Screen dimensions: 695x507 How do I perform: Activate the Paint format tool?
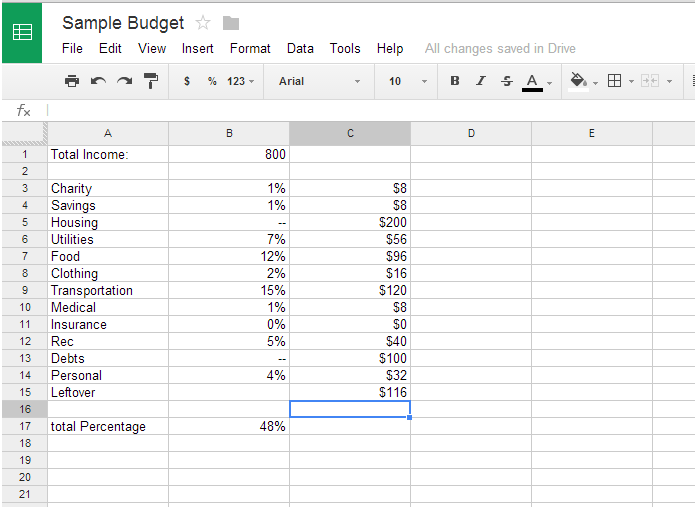coord(151,81)
